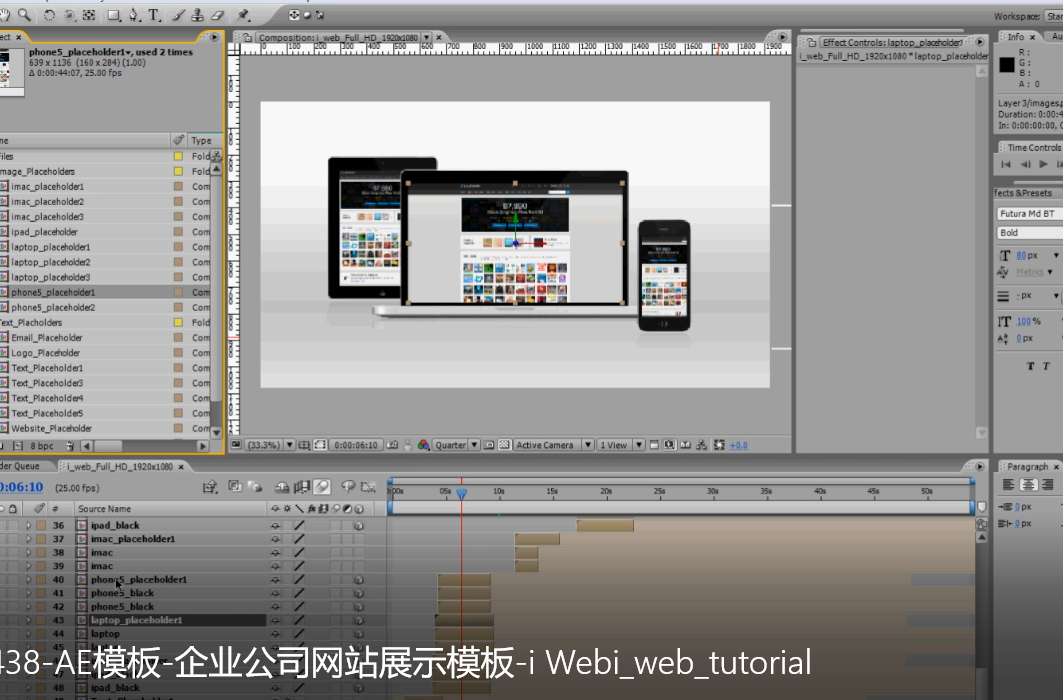The height and width of the screenshot is (700, 1063).
Task: Toggle shy switch for imac_placeholder1 layer 37
Action: [x=275, y=539]
